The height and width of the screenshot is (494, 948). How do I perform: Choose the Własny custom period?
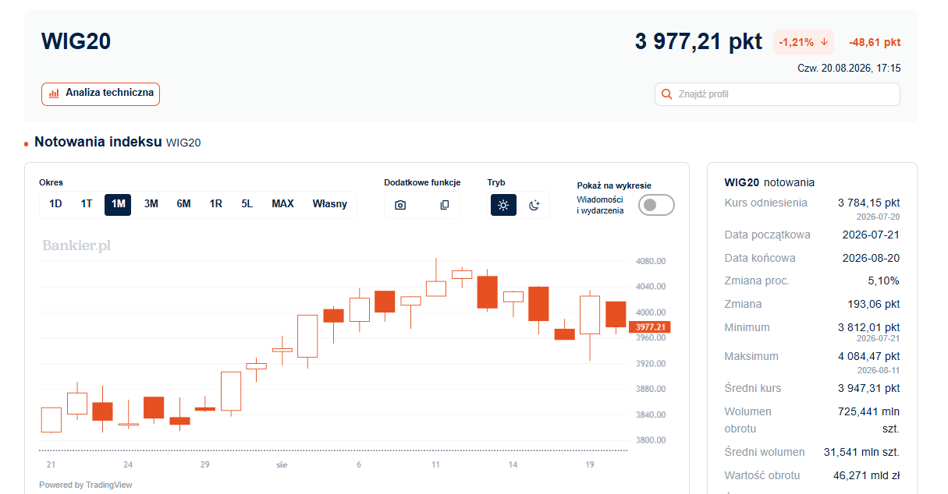330,204
